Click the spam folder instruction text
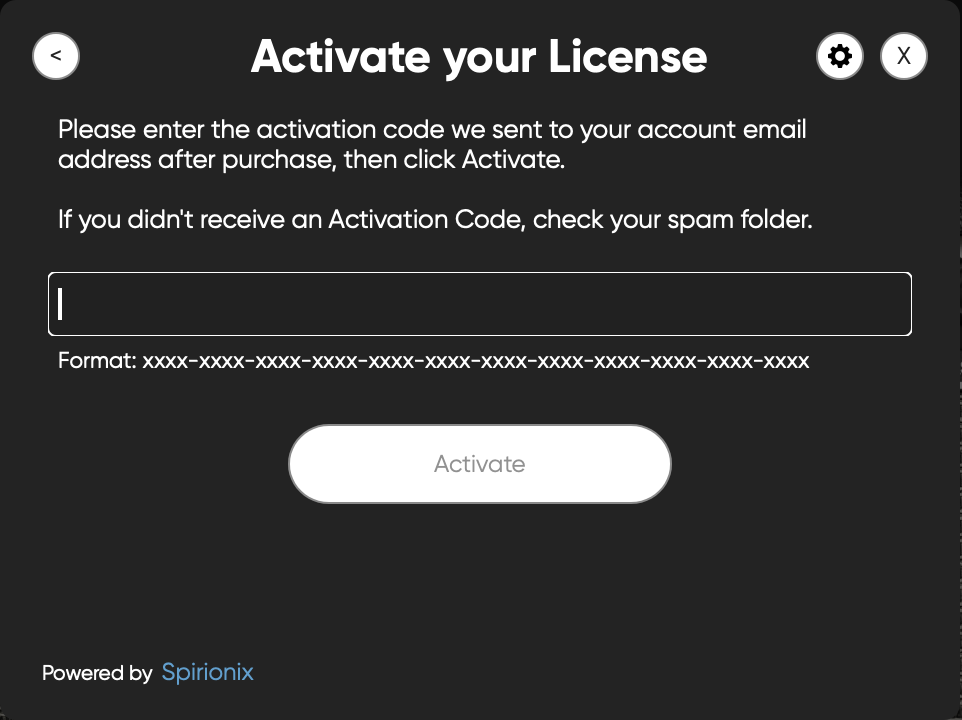Viewport: 962px width, 720px height. point(437,218)
